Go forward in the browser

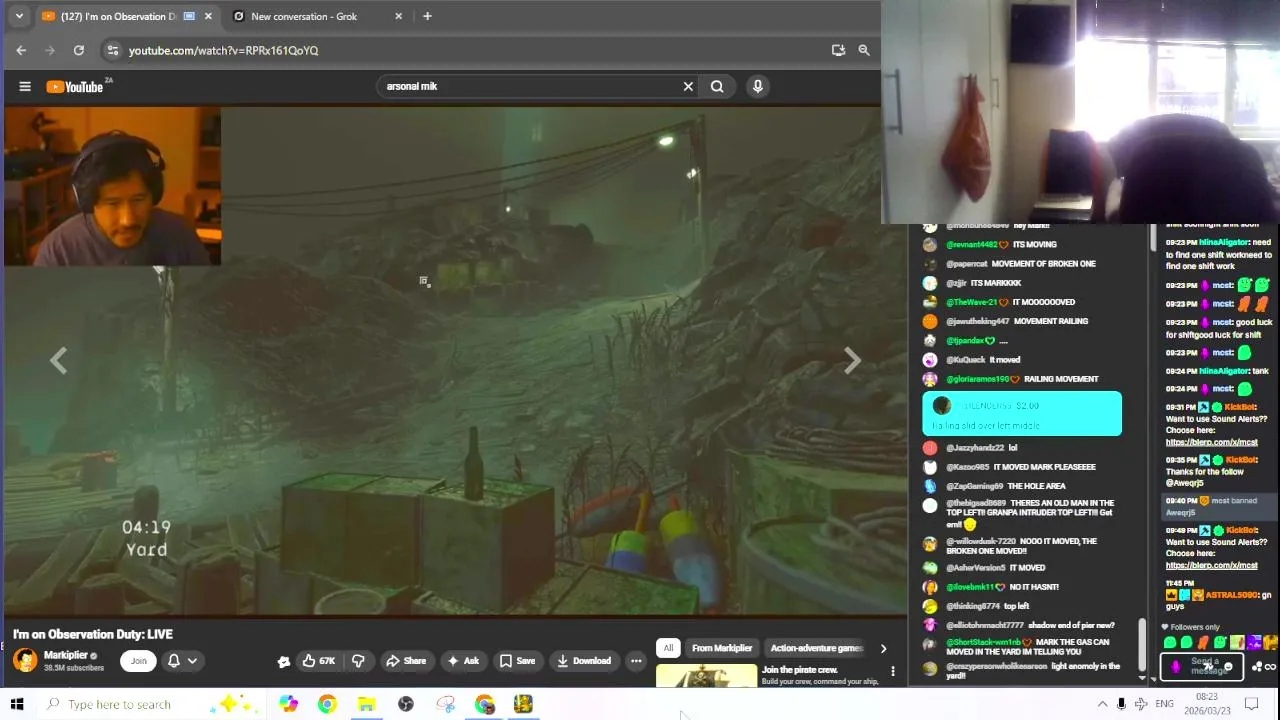pyautogui.click(x=50, y=50)
